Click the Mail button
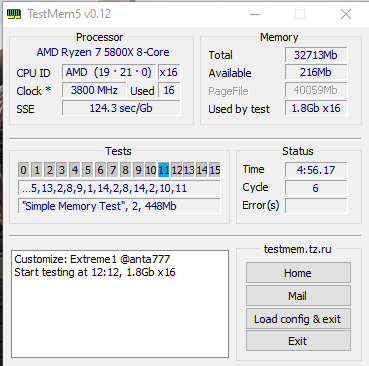 click(x=298, y=296)
